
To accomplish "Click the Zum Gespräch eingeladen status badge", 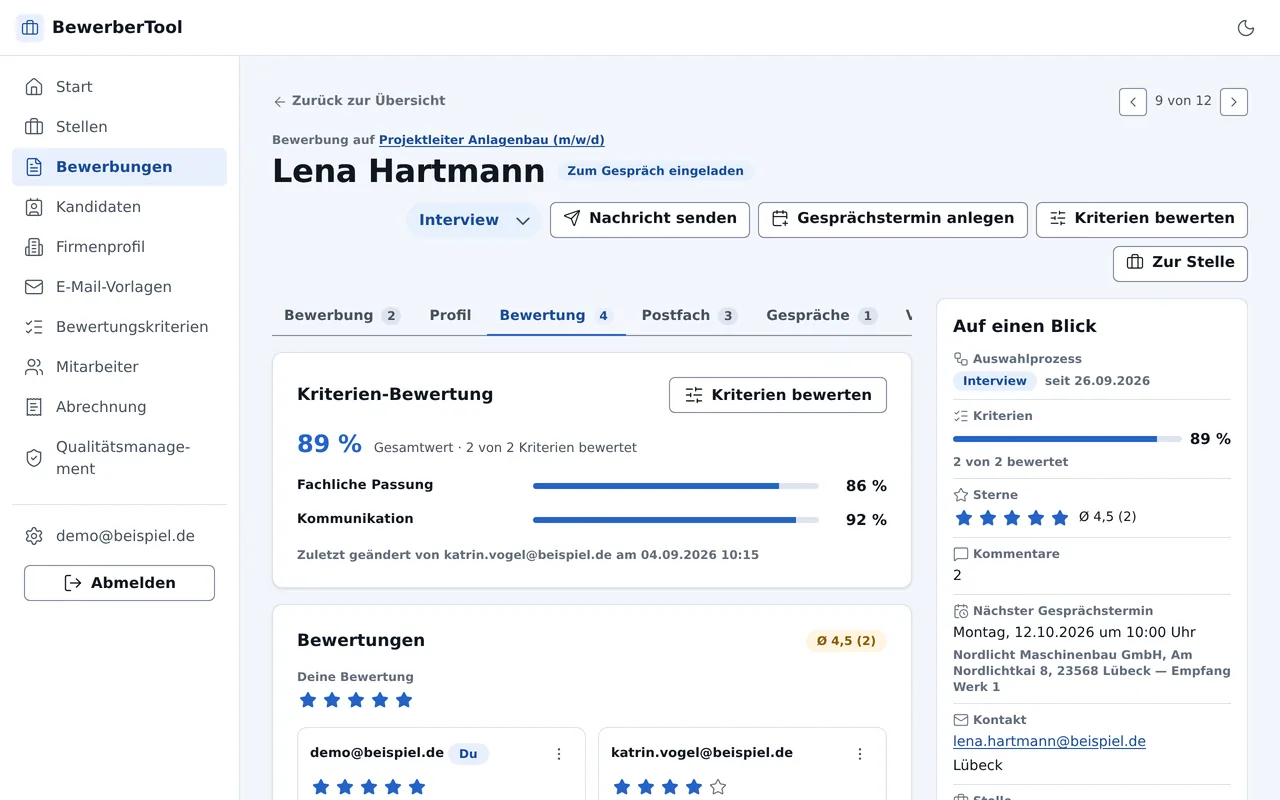I will [x=656, y=171].
